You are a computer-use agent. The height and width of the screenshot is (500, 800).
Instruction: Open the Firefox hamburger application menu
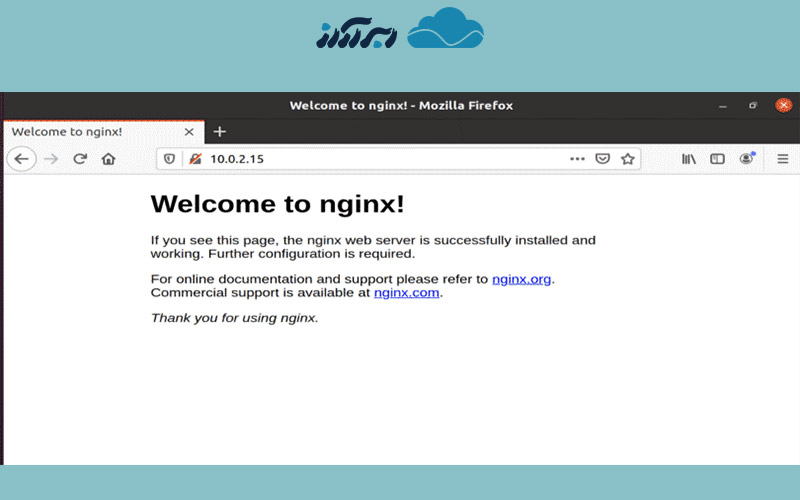[x=783, y=159]
